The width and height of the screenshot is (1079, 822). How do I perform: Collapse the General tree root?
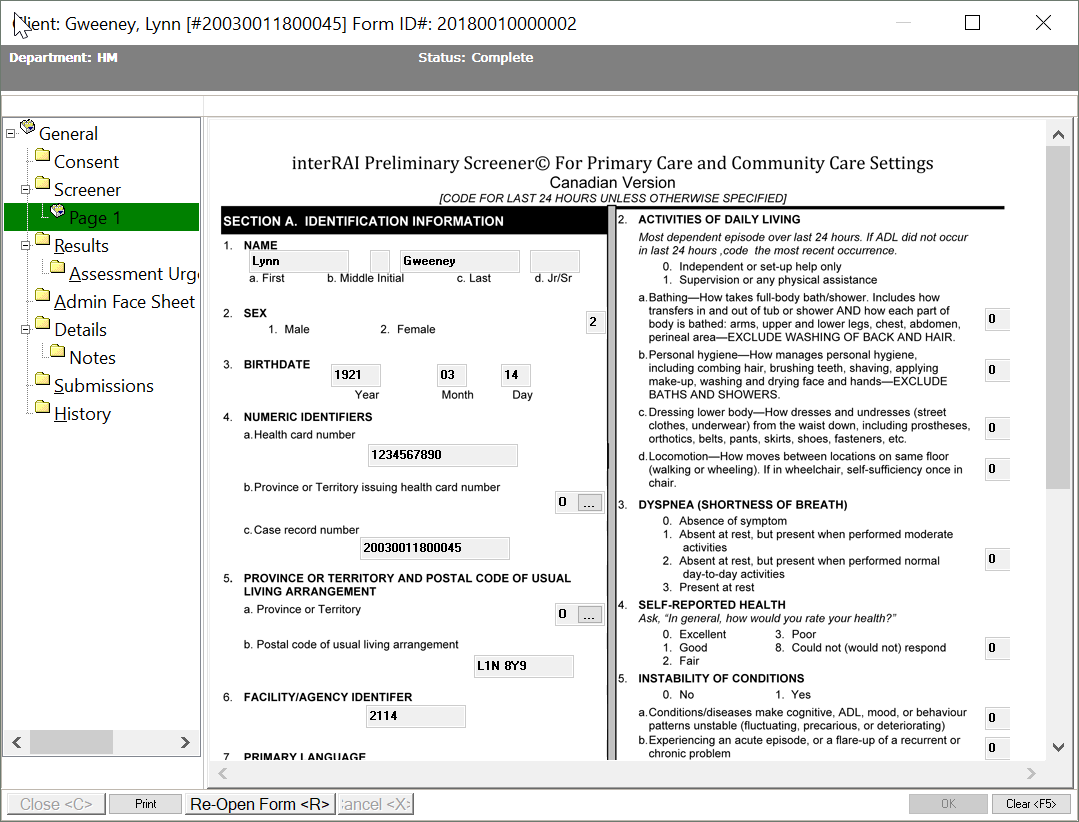coord(10,133)
